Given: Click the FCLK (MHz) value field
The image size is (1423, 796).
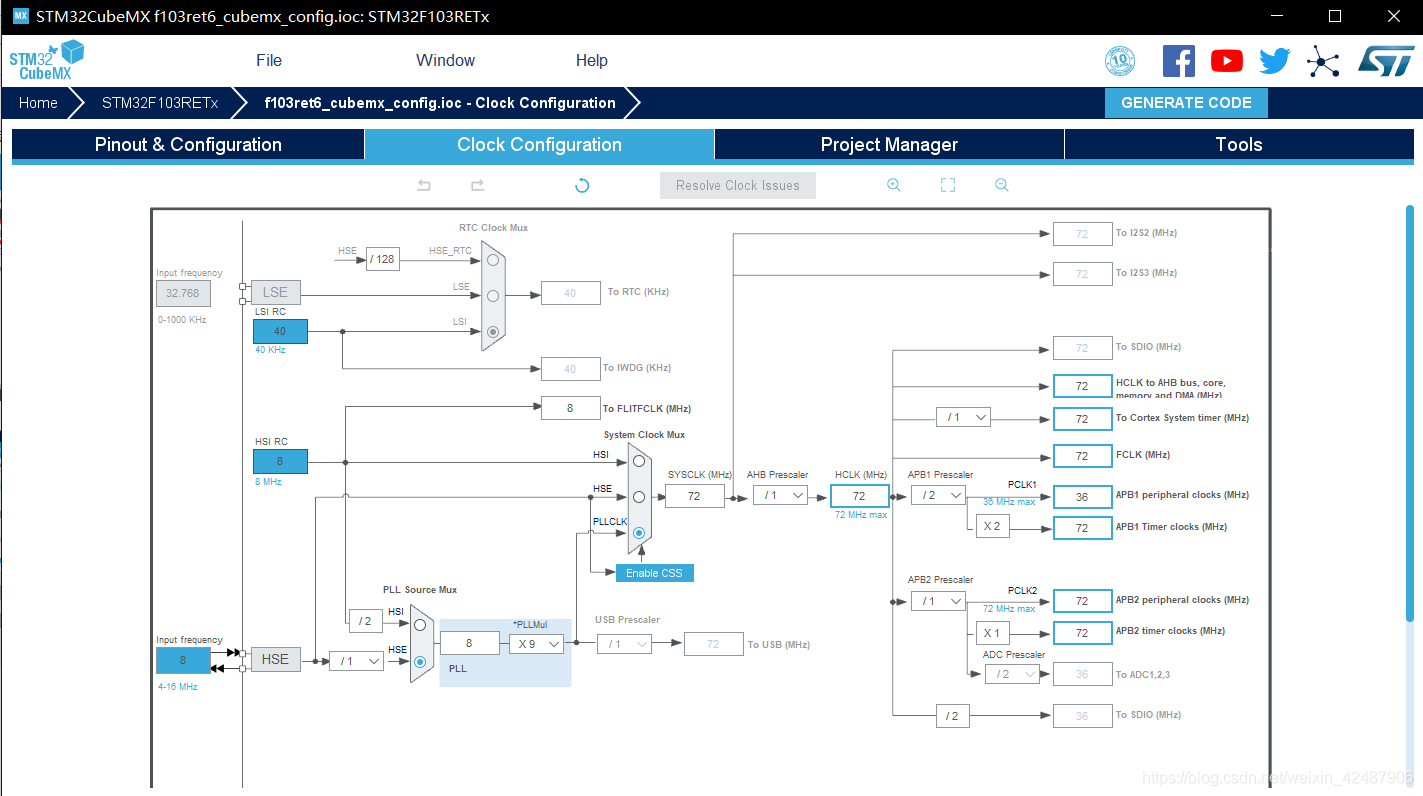Looking at the screenshot, I should click(1082, 455).
